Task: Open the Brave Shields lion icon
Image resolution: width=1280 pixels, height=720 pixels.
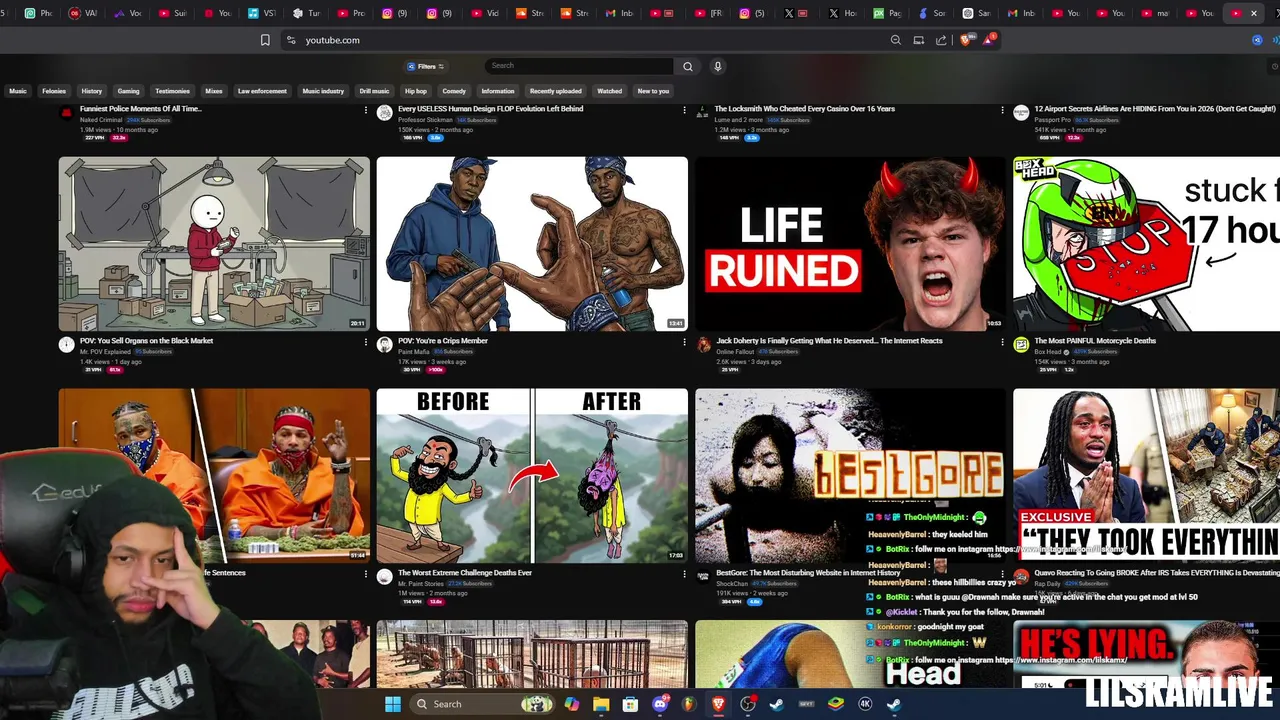Action: point(965,40)
